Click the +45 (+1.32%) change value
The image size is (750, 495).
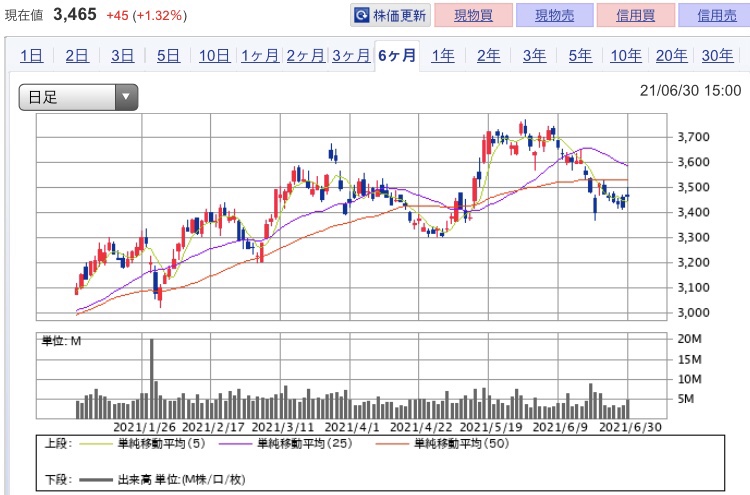click(x=146, y=15)
